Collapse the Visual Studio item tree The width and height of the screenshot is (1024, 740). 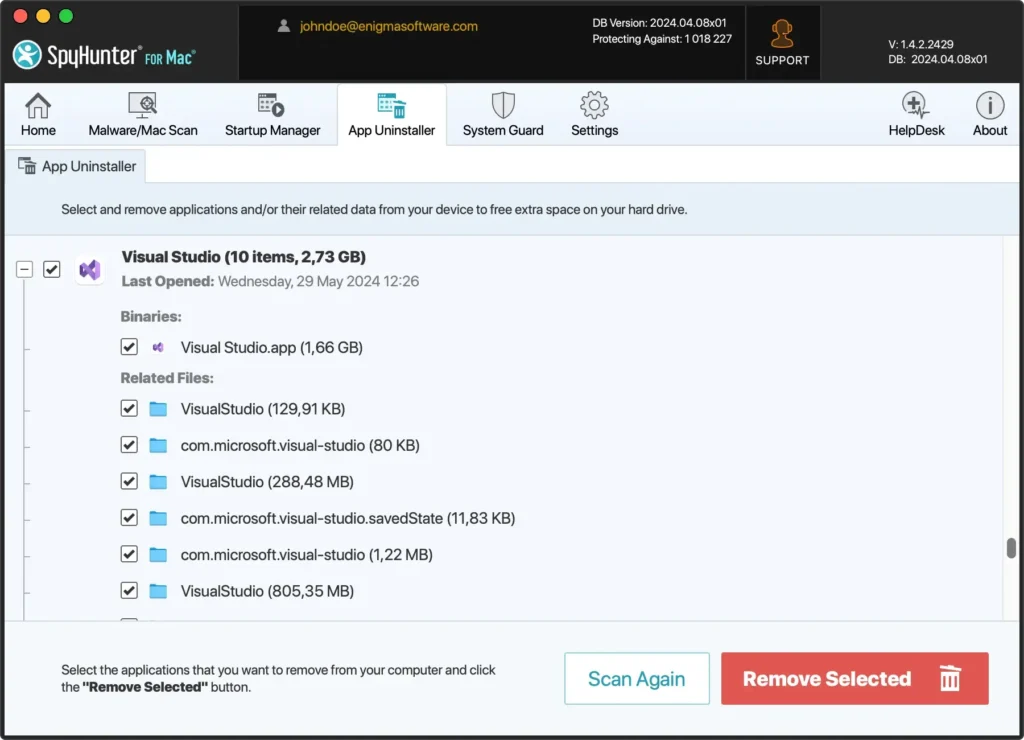24,269
